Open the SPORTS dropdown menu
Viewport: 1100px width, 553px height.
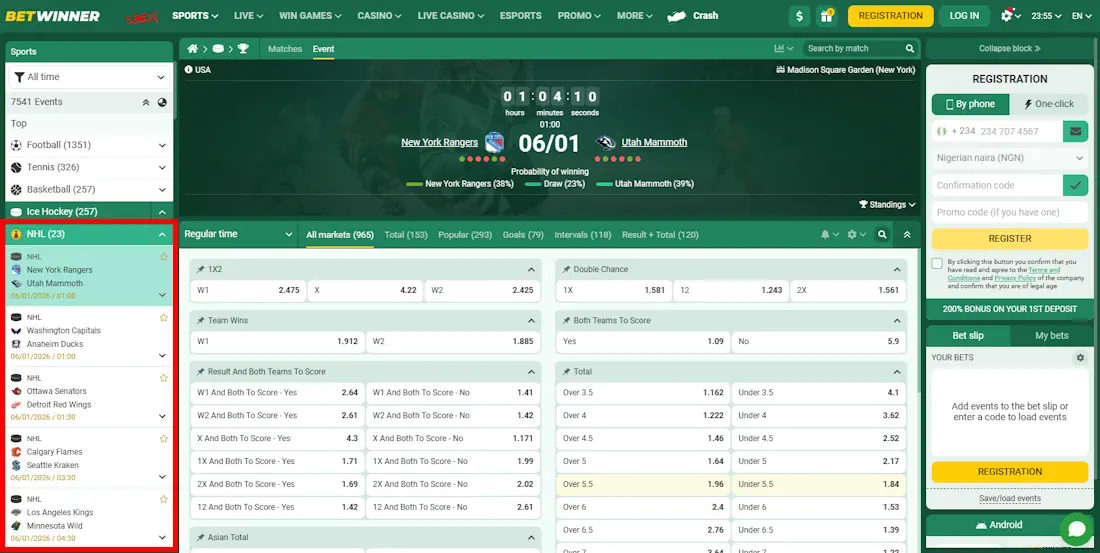tap(195, 15)
